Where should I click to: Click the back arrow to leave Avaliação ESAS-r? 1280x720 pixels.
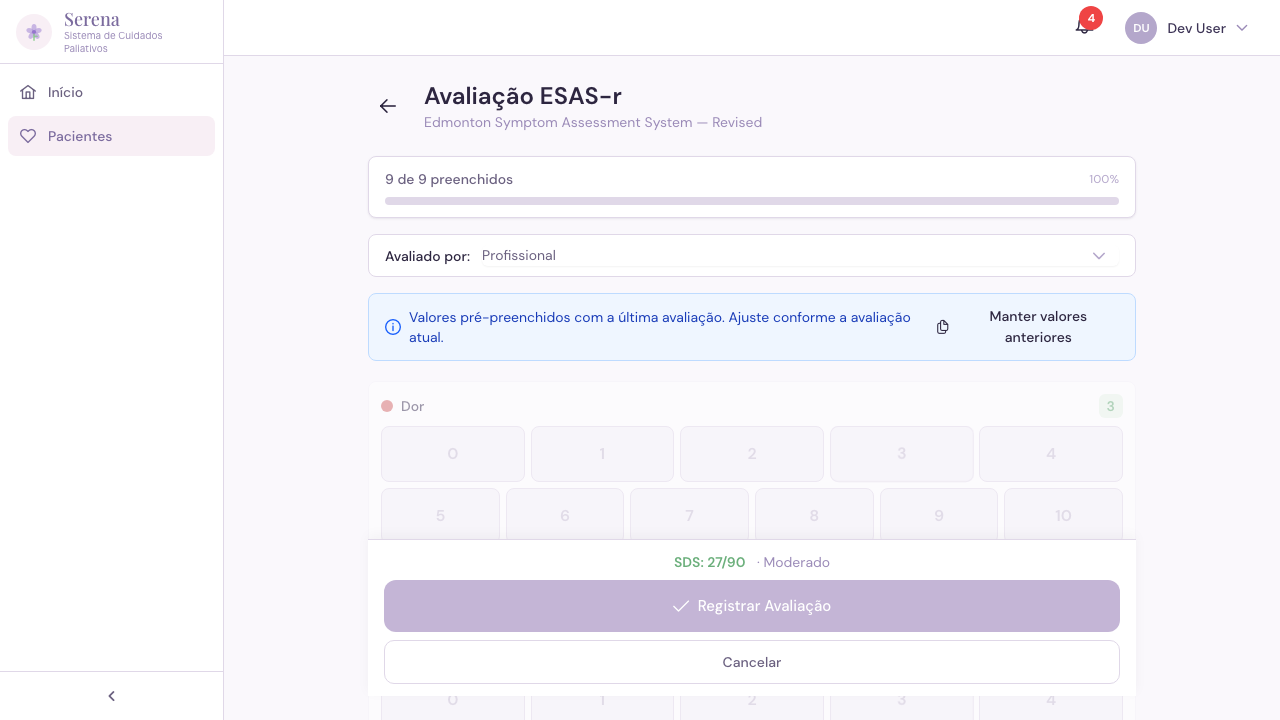[x=388, y=106]
